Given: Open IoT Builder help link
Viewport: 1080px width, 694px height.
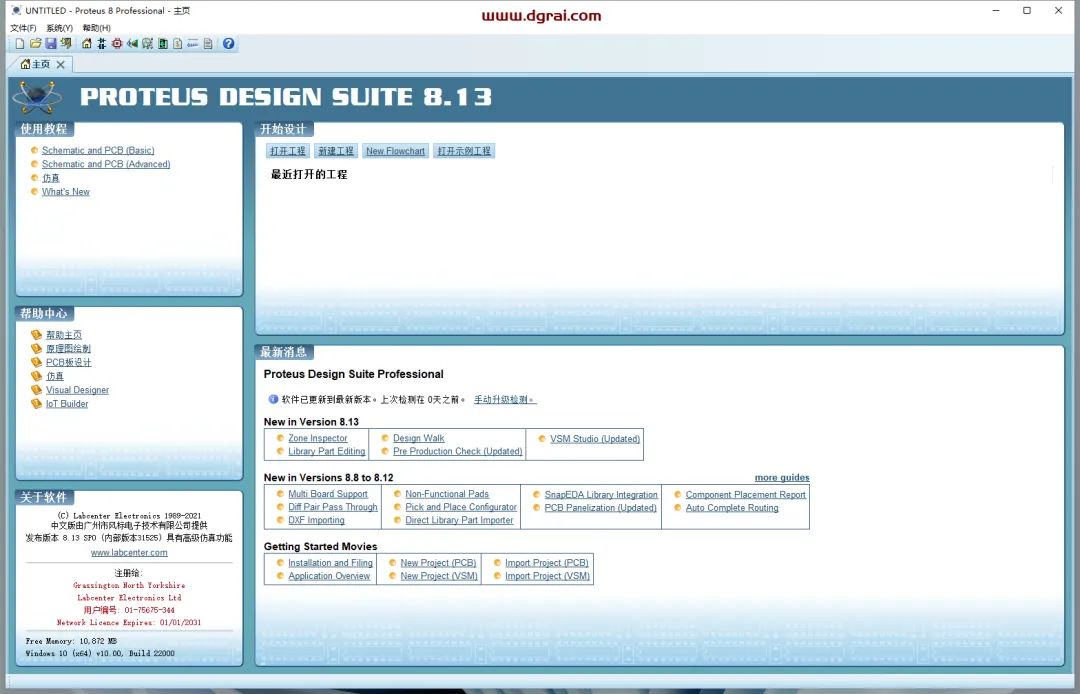Looking at the screenshot, I should pos(67,403).
